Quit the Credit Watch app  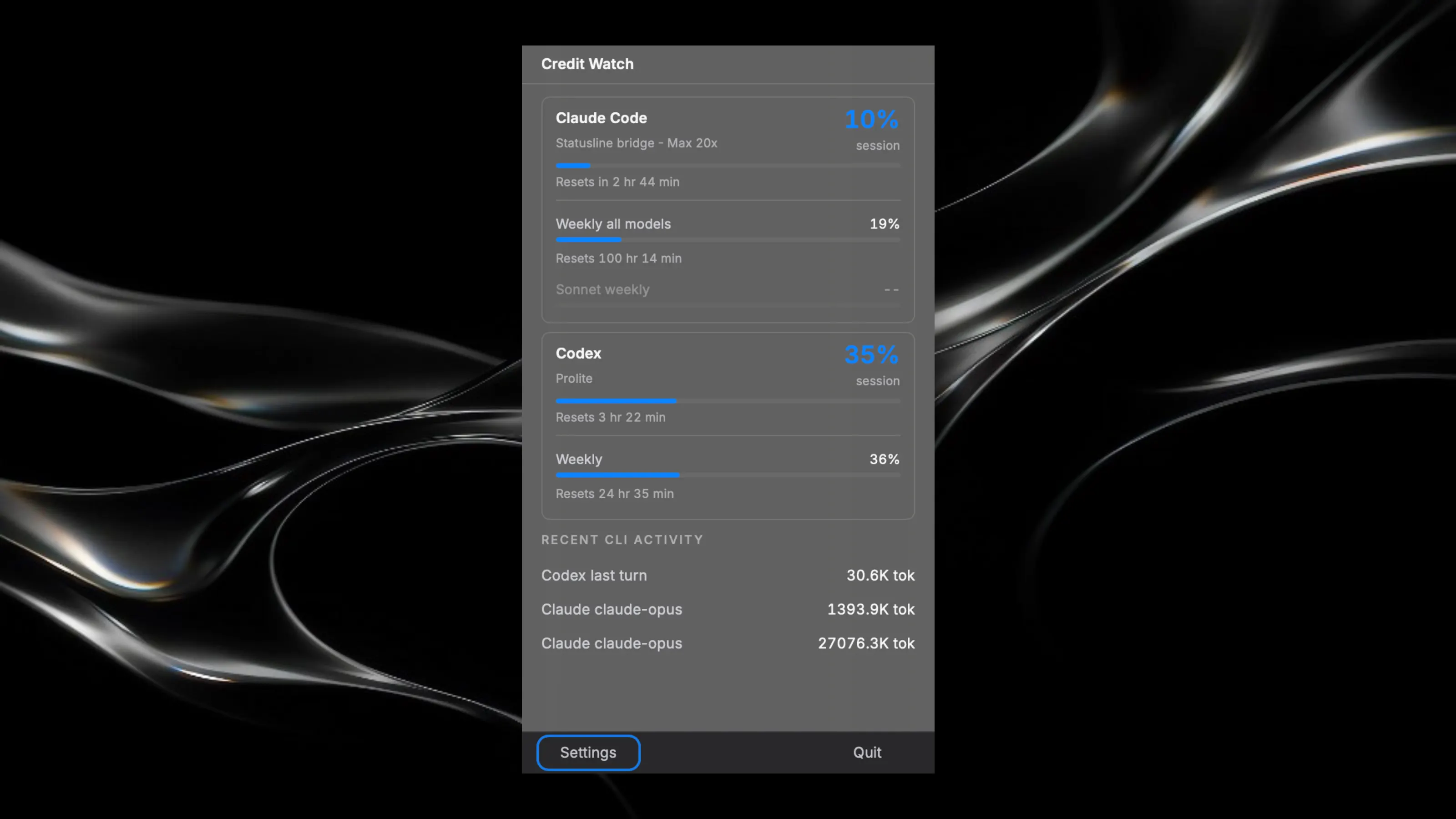[866, 752]
